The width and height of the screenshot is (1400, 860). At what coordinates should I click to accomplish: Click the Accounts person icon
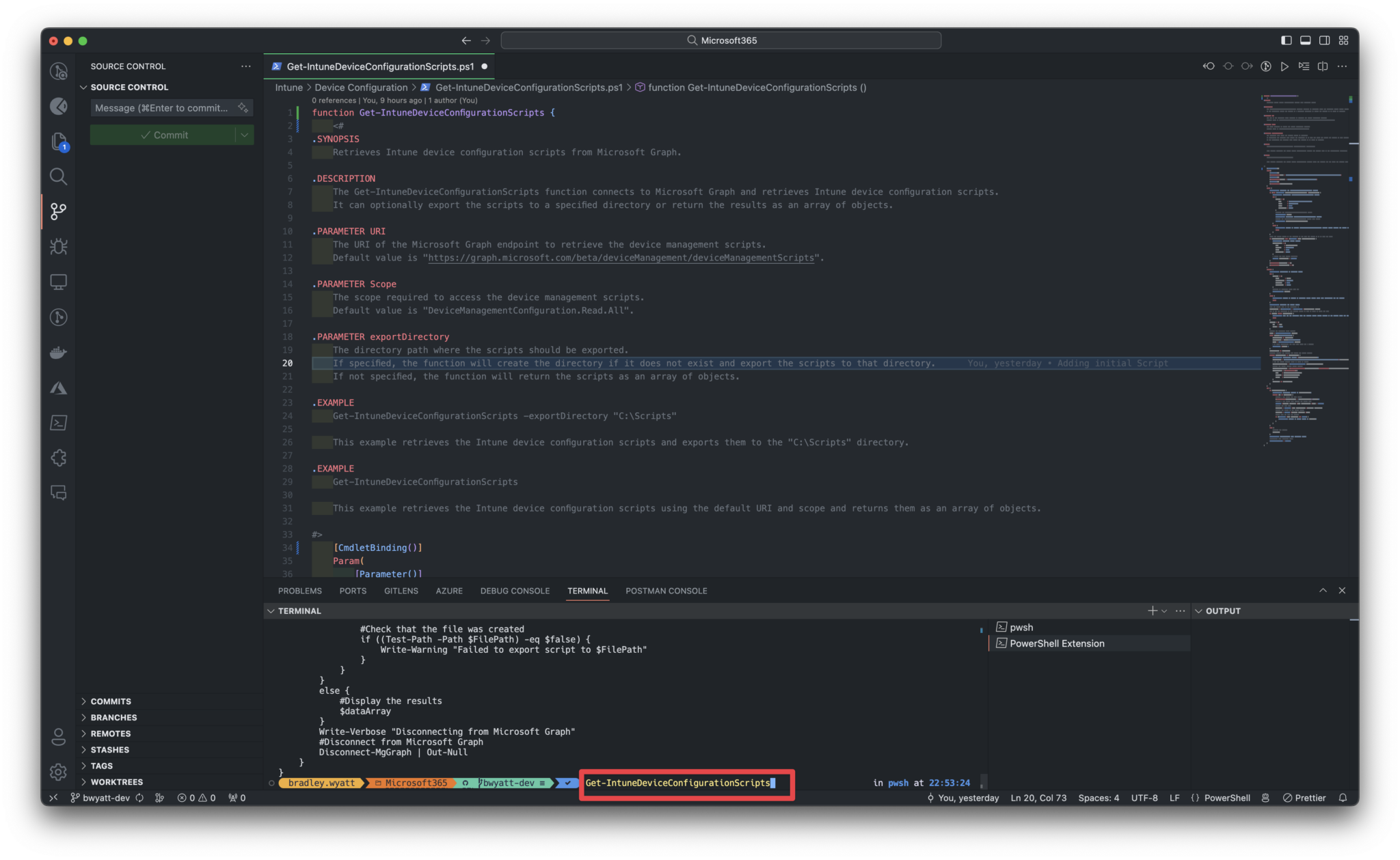click(x=59, y=737)
